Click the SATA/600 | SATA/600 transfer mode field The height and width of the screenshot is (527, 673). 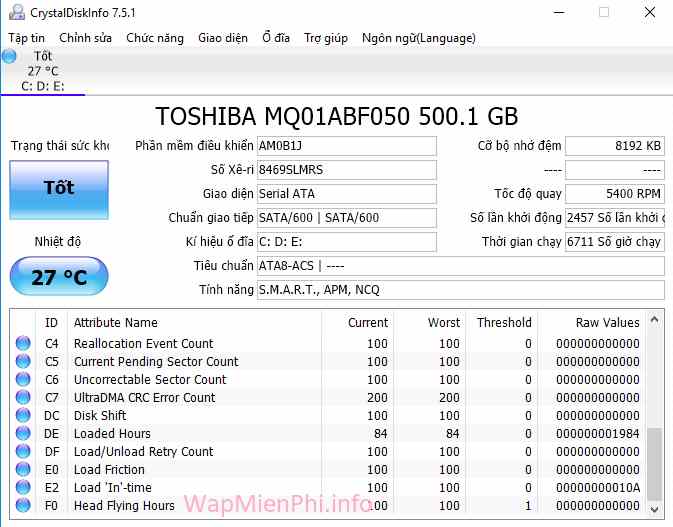[x=347, y=218]
